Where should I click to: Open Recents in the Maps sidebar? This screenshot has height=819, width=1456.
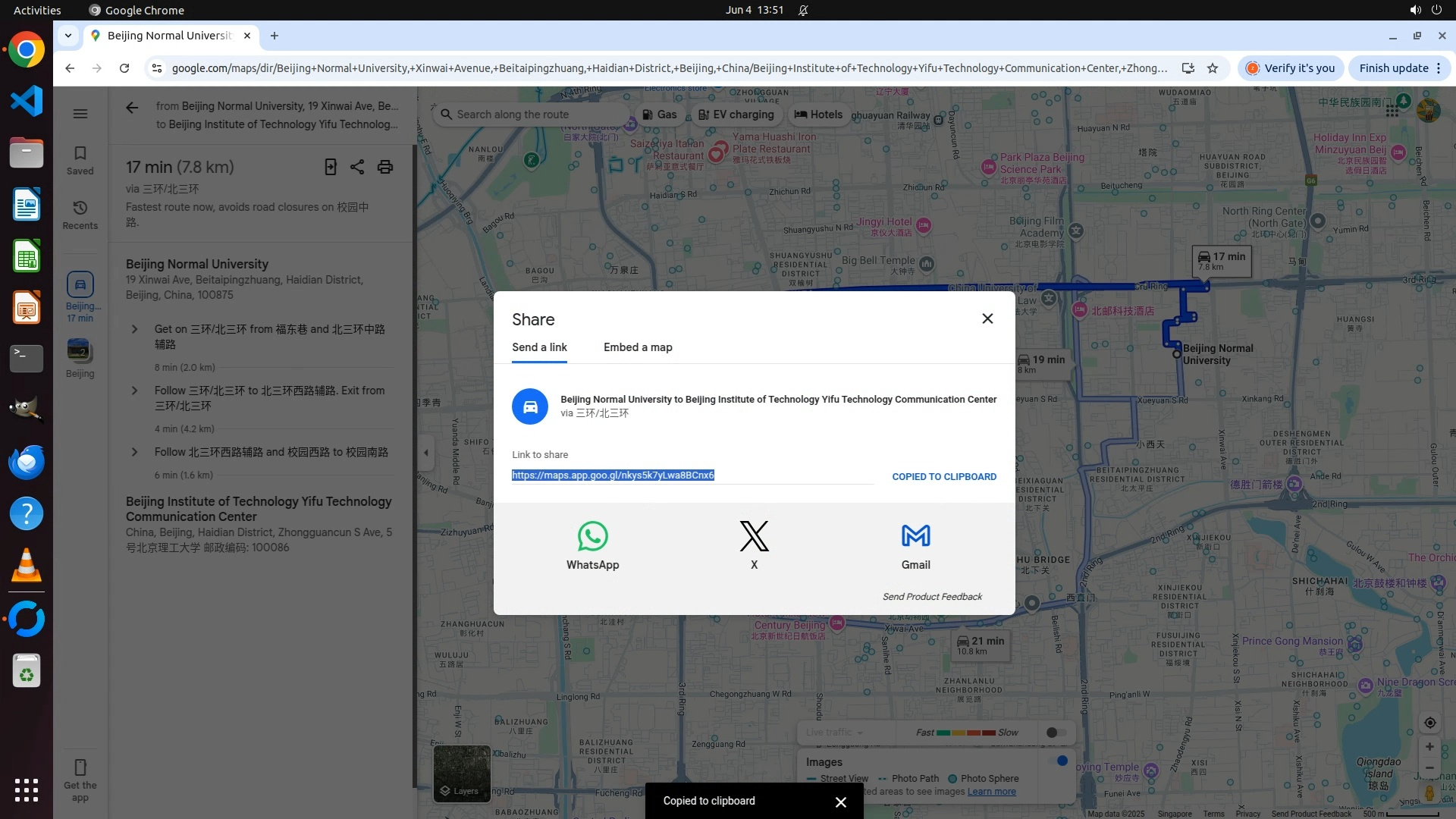coord(80,215)
